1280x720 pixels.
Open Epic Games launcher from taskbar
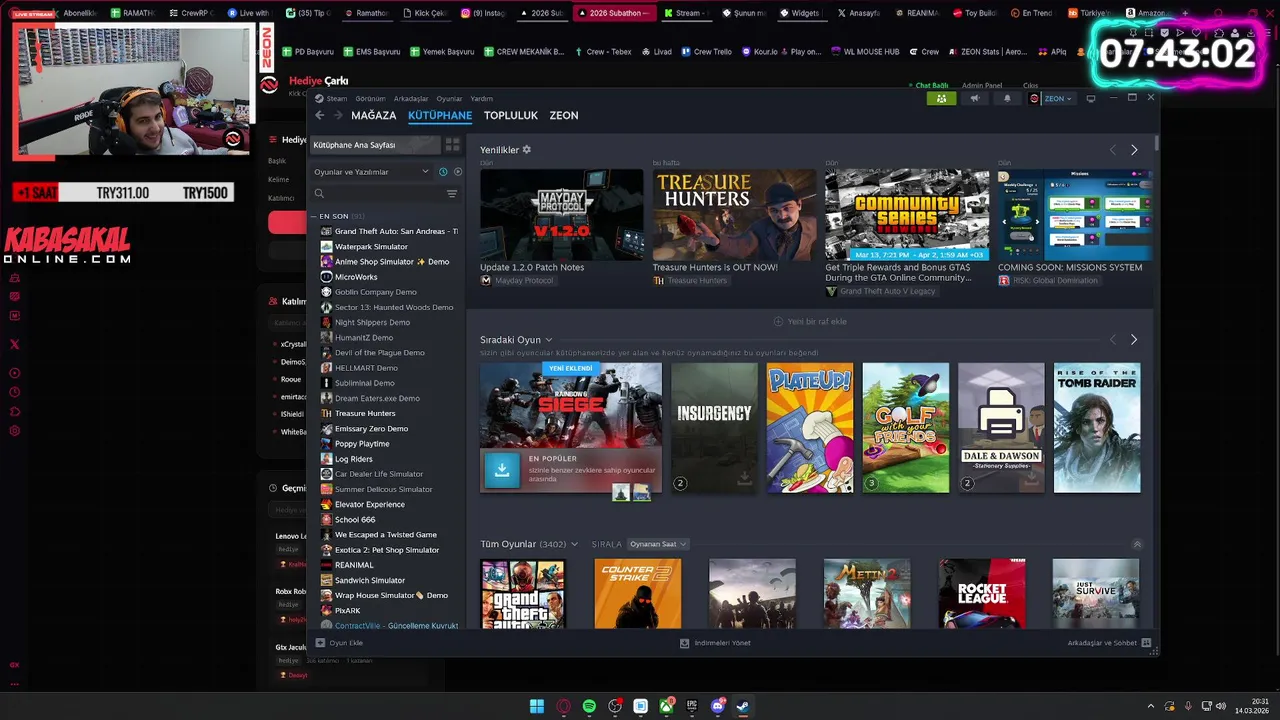pyautogui.click(x=692, y=706)
